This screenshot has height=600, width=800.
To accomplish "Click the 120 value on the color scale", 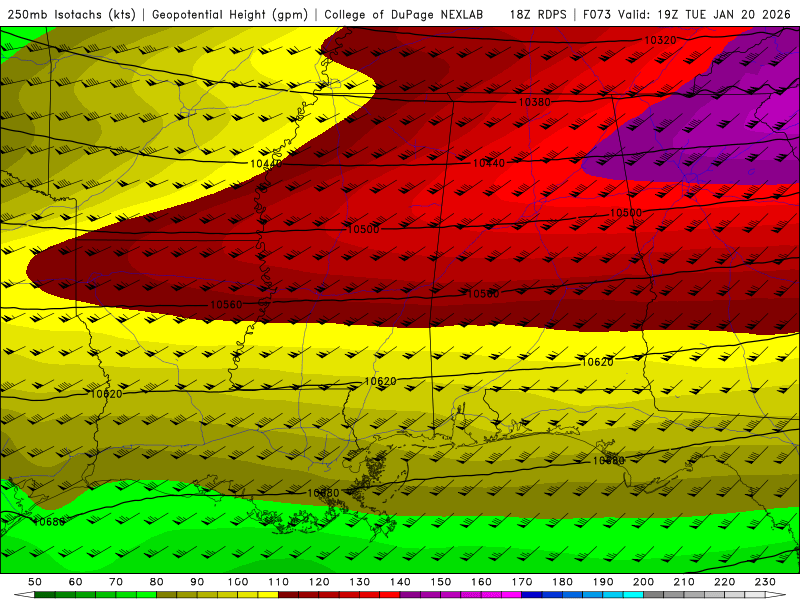I will [x=319, y=582].
